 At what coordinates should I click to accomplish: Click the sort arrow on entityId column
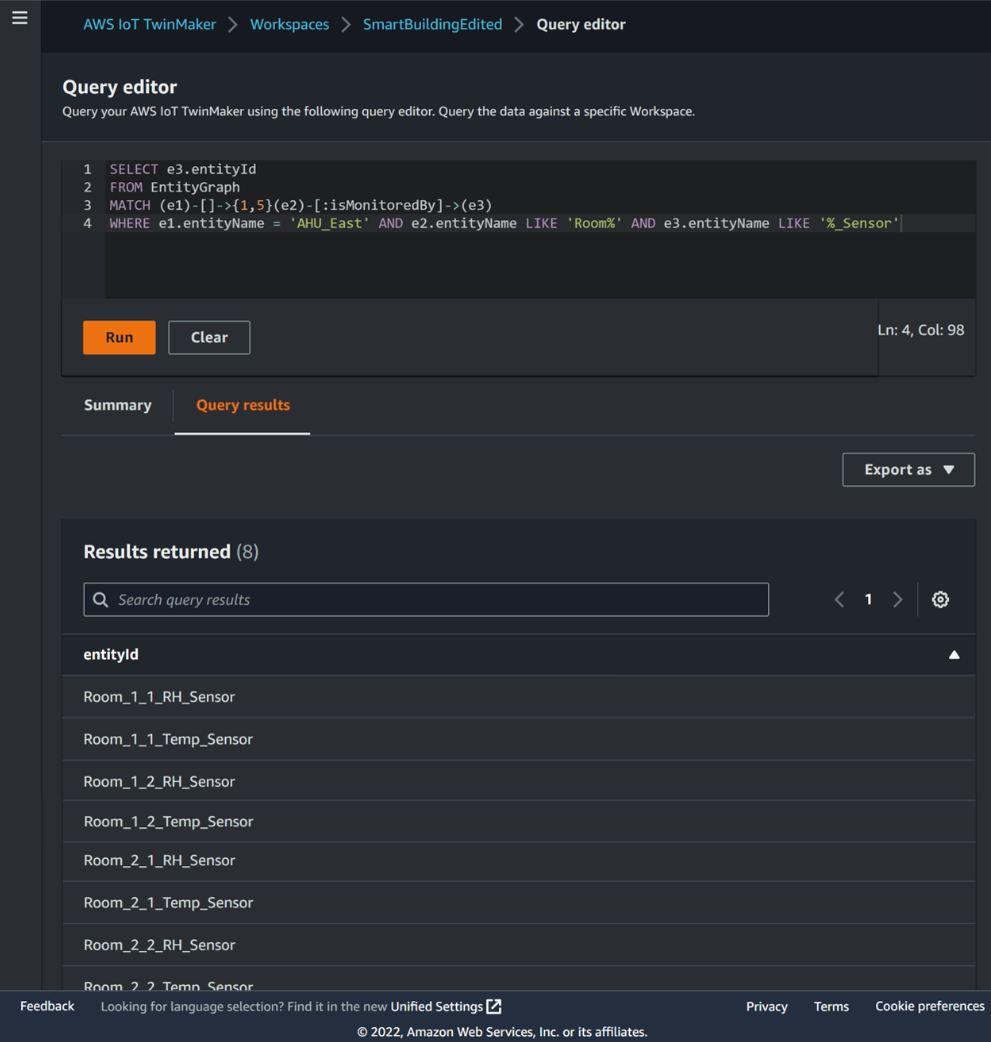954,654
